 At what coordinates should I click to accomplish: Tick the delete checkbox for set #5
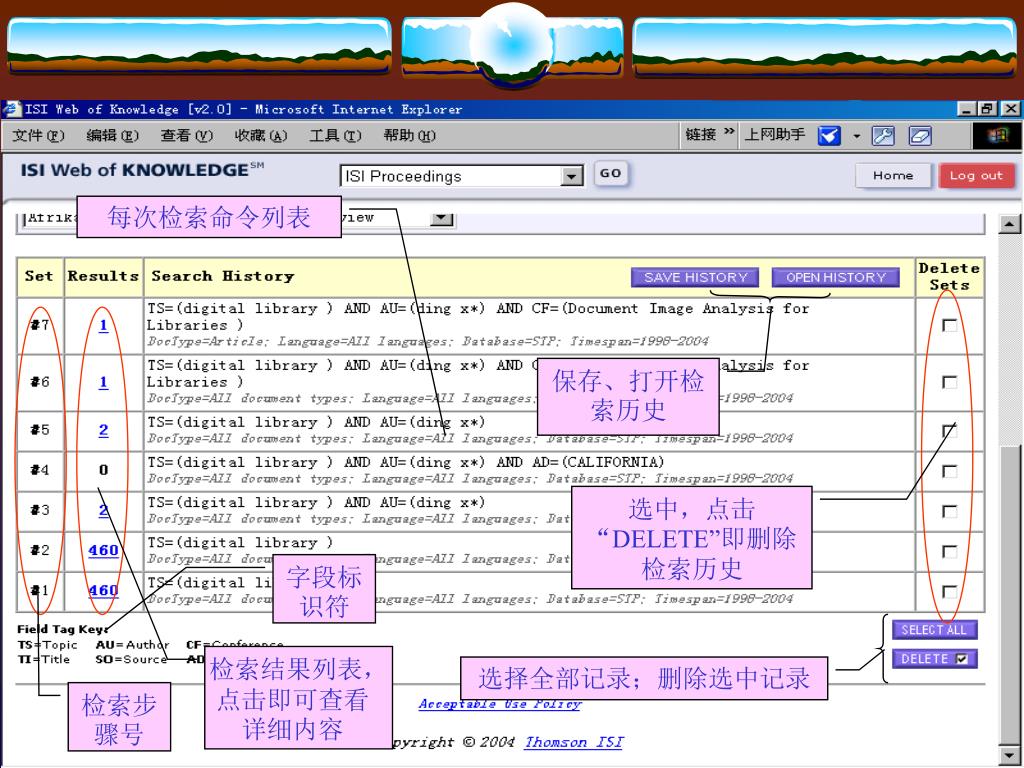pyautogui.click(x=950, y=430)
